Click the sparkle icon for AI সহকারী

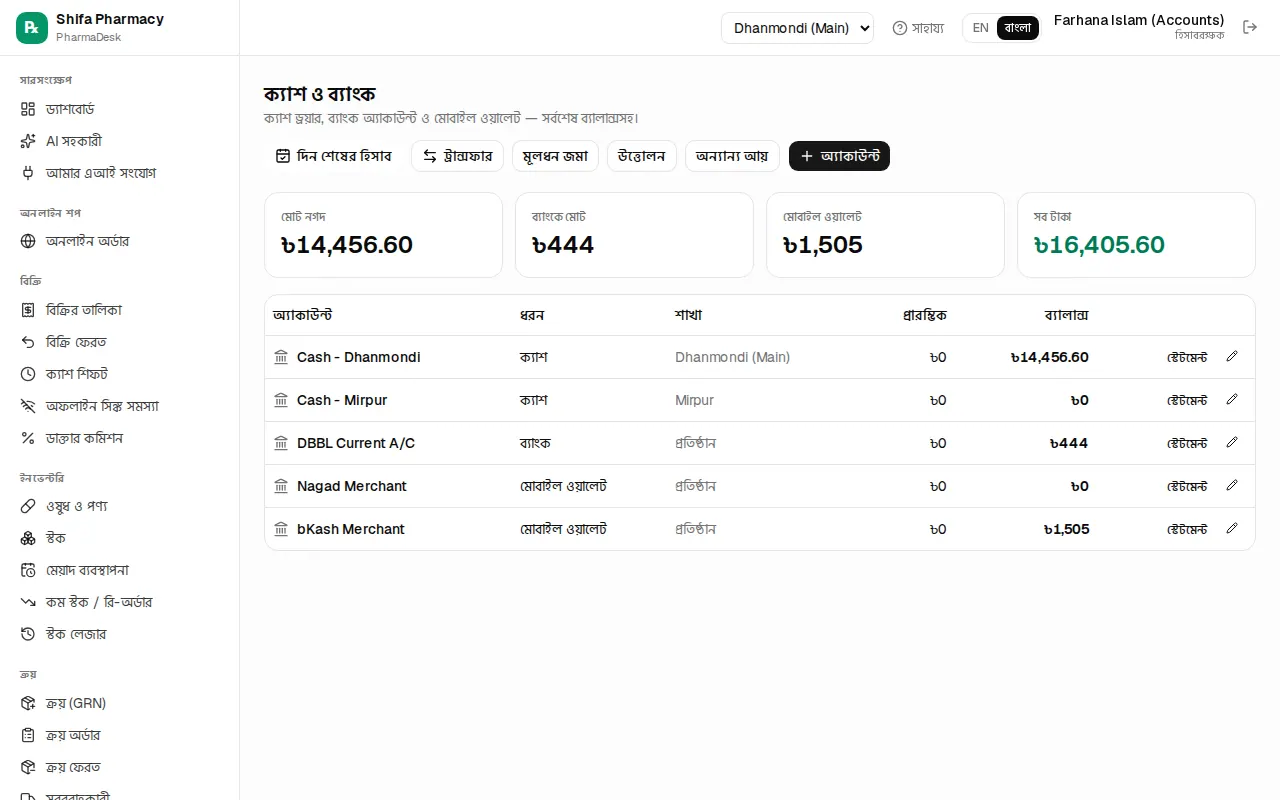coord(28,141)
